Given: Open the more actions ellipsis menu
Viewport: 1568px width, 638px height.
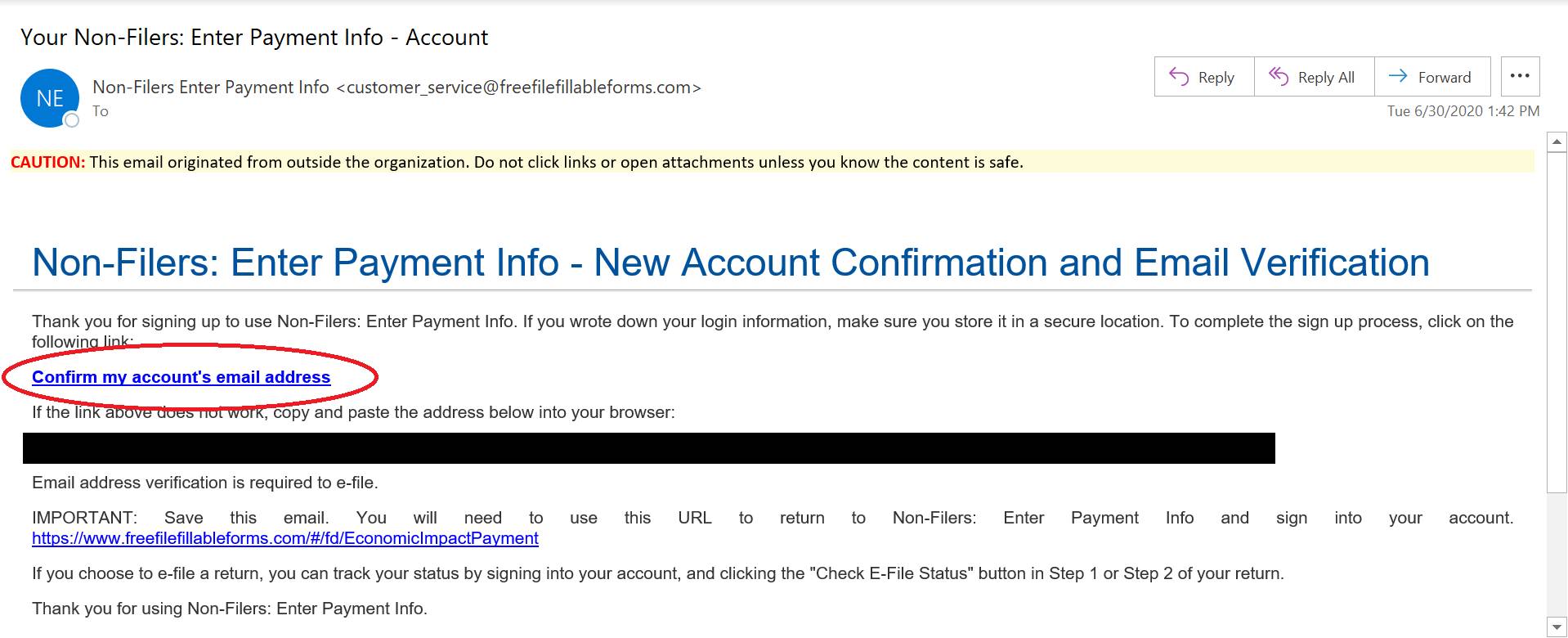Looking at the screenshot, I should 1520,76.
